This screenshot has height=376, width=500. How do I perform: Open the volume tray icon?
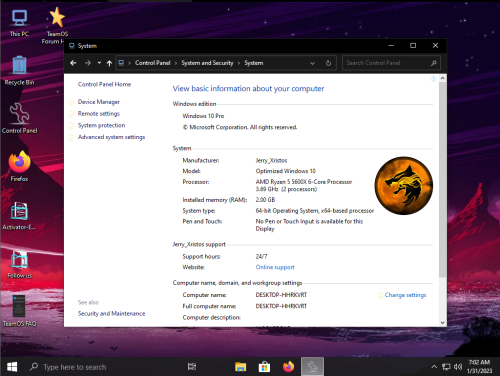pos(458,367)
